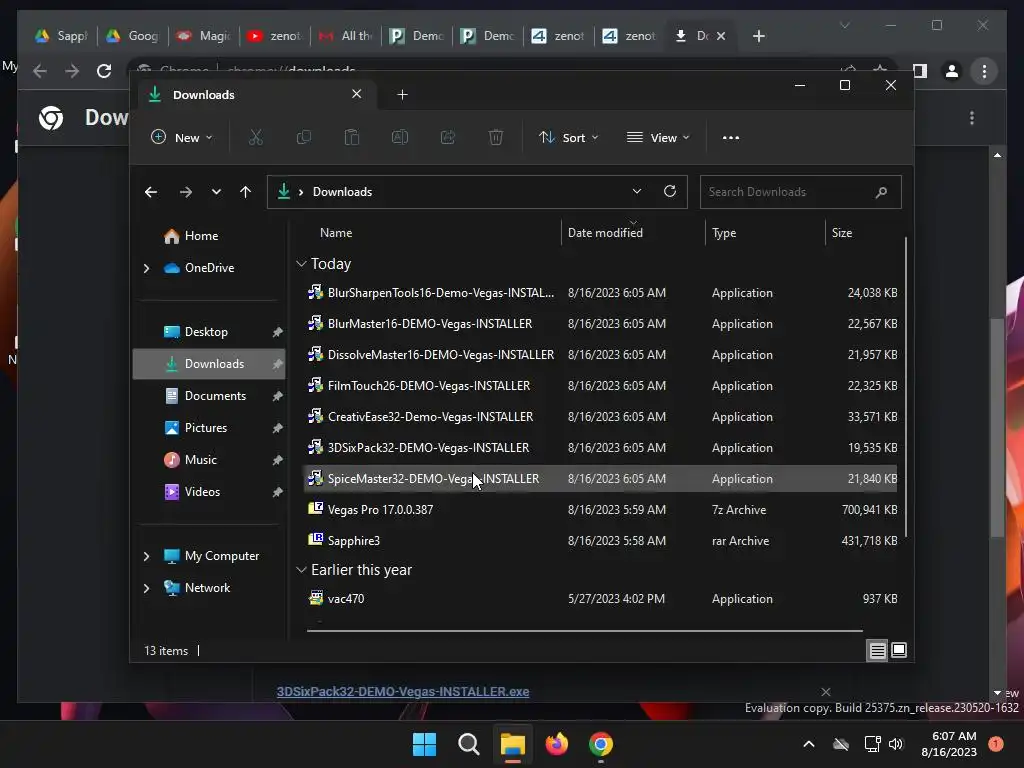Select the vac470 application file
Screen dimensions: 1024x768
click(601, 599)
